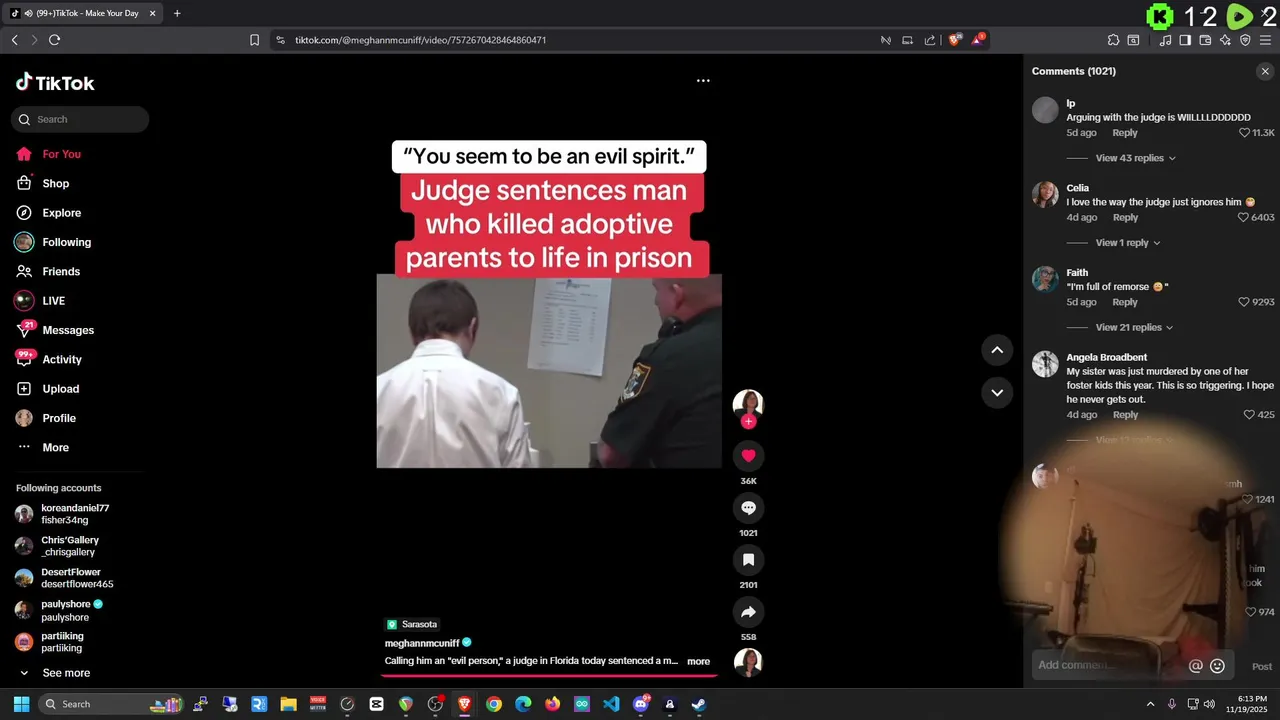The height and width of the screenshot is (720, 1280).
Task: Click the TikTok search field
Action: click(x=80, y=119)
